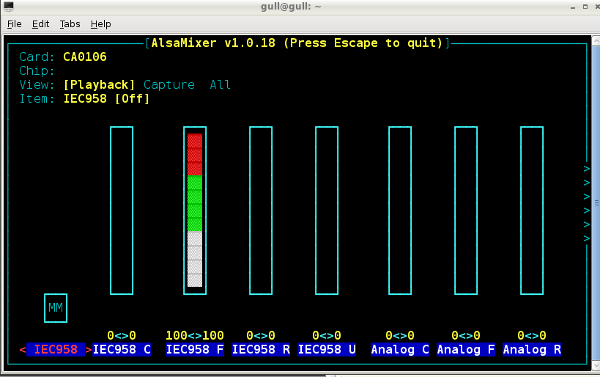Click the IEC958 R channel label
Viewport: 600px width, 377px height.
click(261, 349)
